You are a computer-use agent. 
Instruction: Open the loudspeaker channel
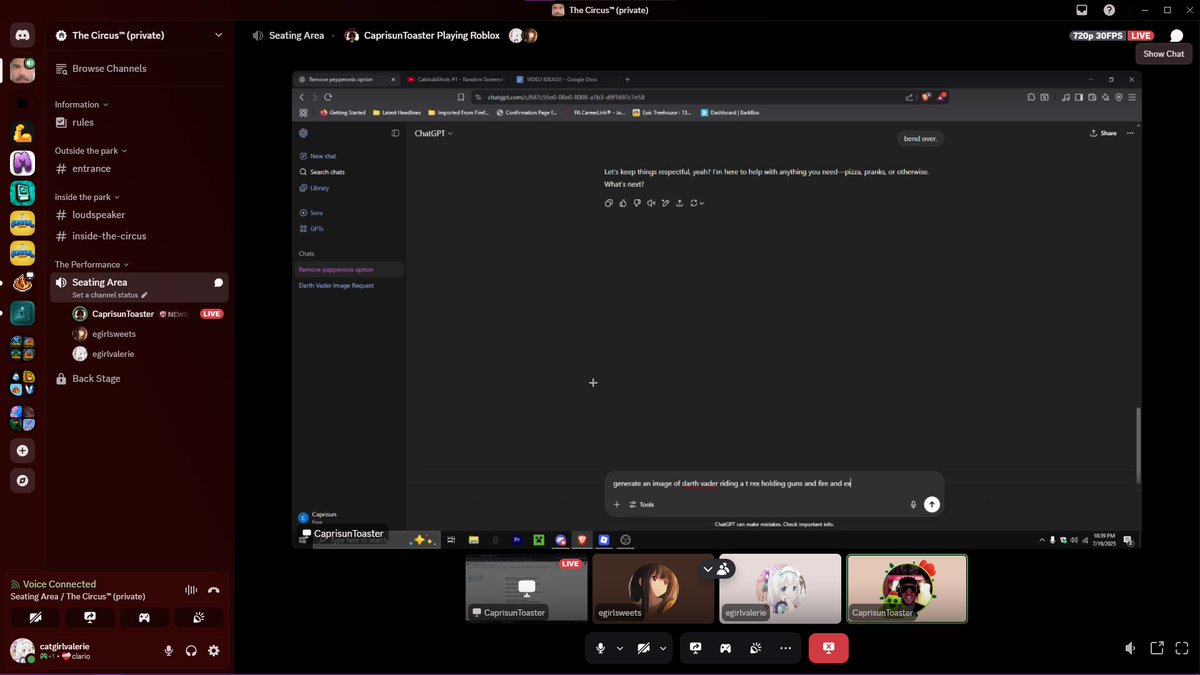coord(140,215)
